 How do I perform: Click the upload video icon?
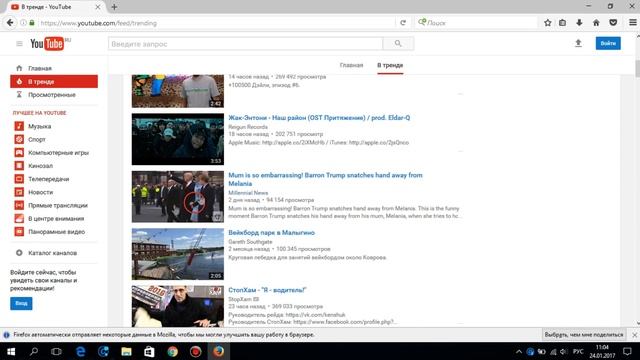pyautogui.click(x=578, y=43)
